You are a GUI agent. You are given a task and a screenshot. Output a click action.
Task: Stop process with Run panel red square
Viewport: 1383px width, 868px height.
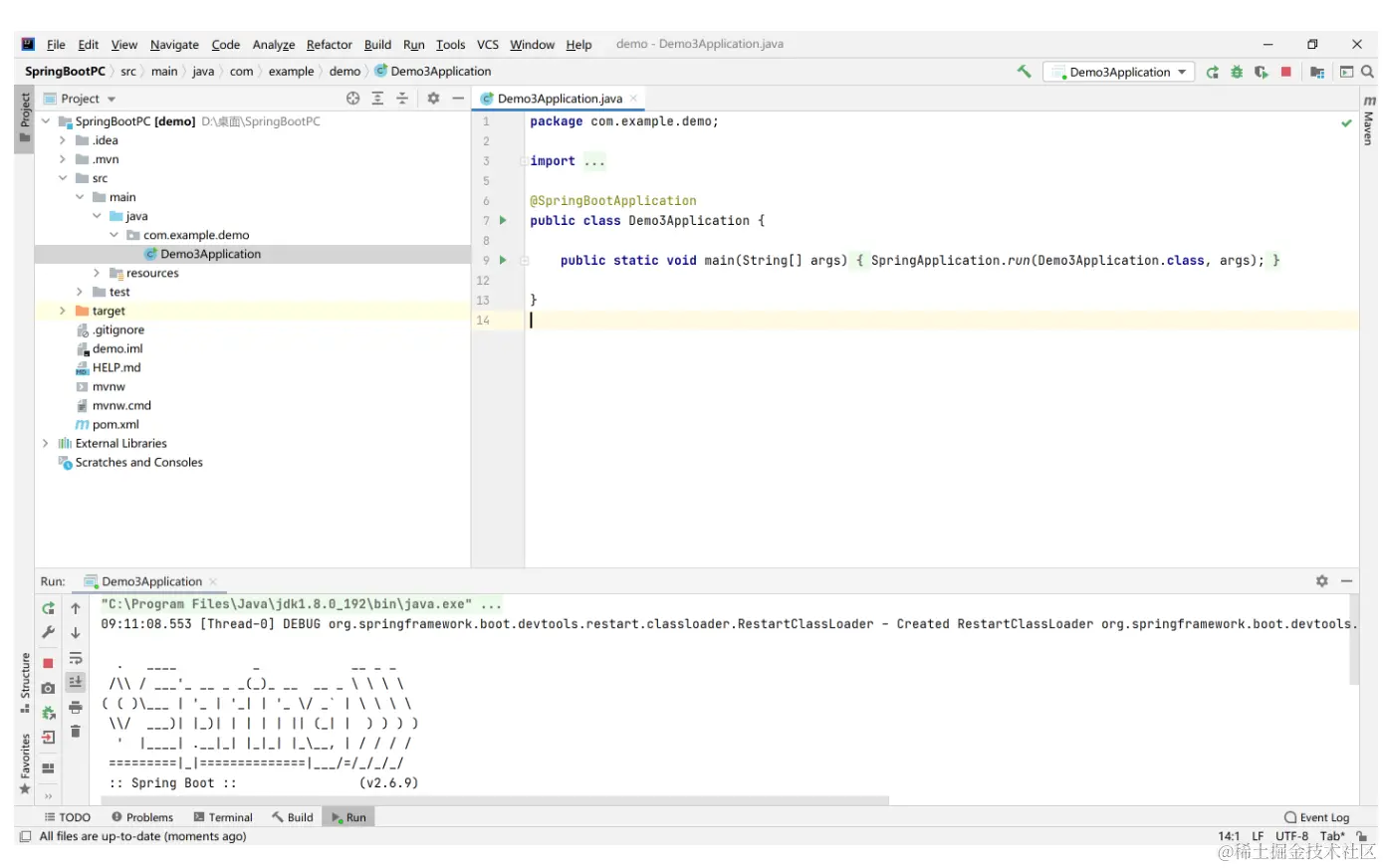tap(48, 663)
